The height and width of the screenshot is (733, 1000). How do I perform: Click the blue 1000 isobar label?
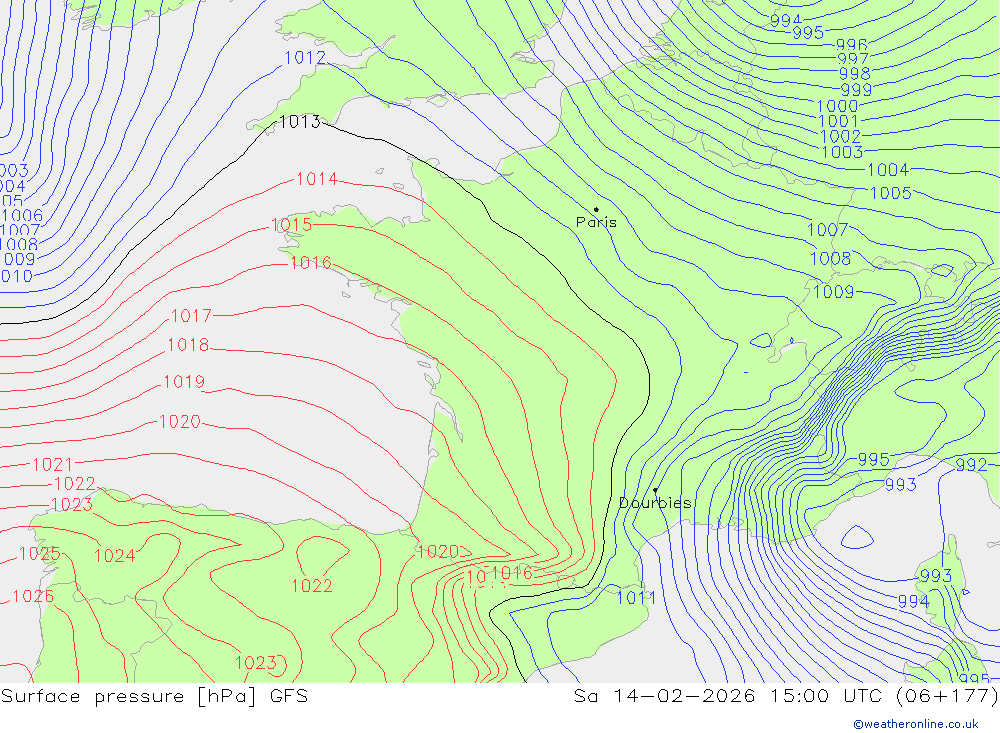pos(837,106)
